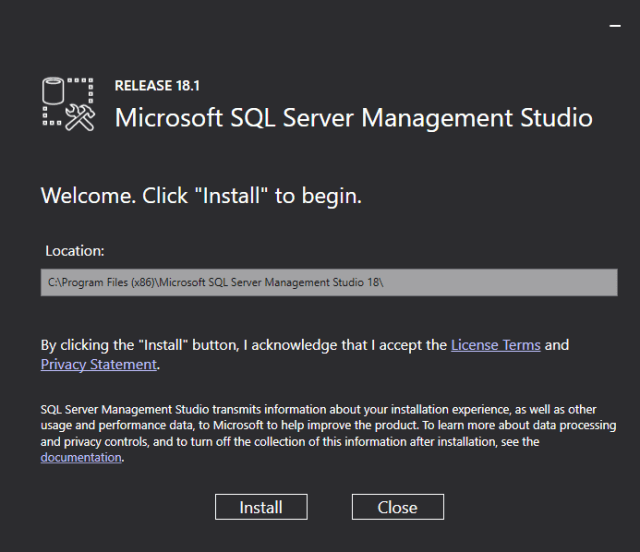The width and height of the screenshot is (640, 552).
Task: Follow the documentation link
Action: point(81,458)
